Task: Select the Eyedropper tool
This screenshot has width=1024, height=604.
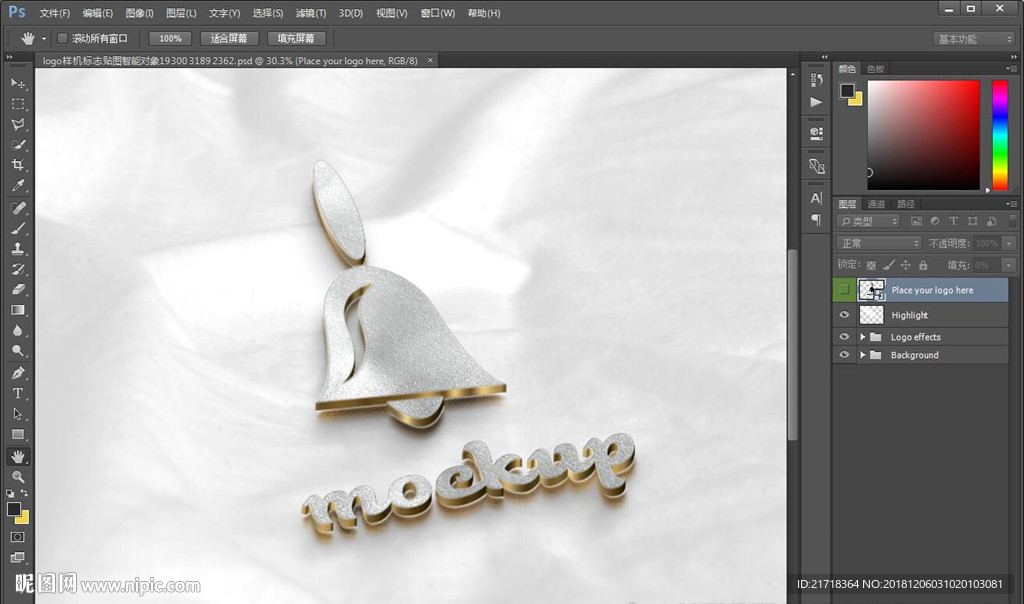Action: pyautogui.click(x=18, y=186)
